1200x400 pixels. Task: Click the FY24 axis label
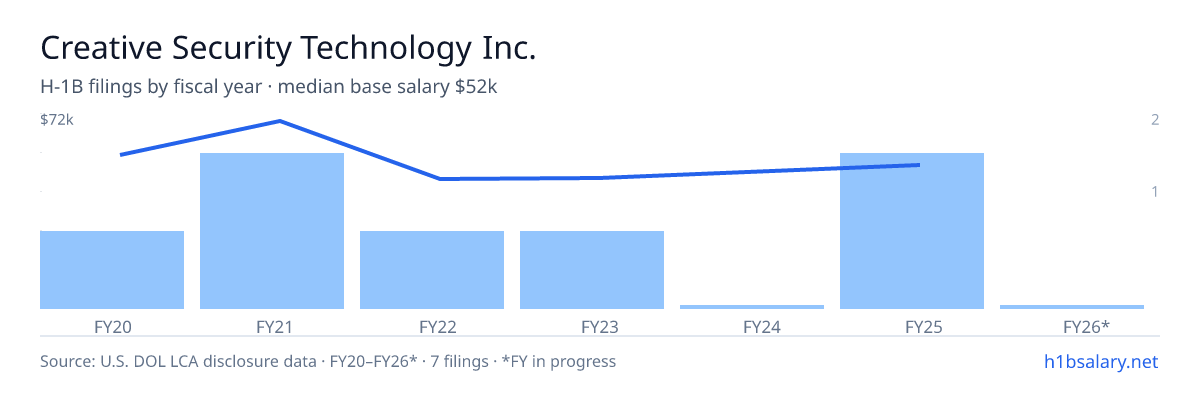click(752, 327)
